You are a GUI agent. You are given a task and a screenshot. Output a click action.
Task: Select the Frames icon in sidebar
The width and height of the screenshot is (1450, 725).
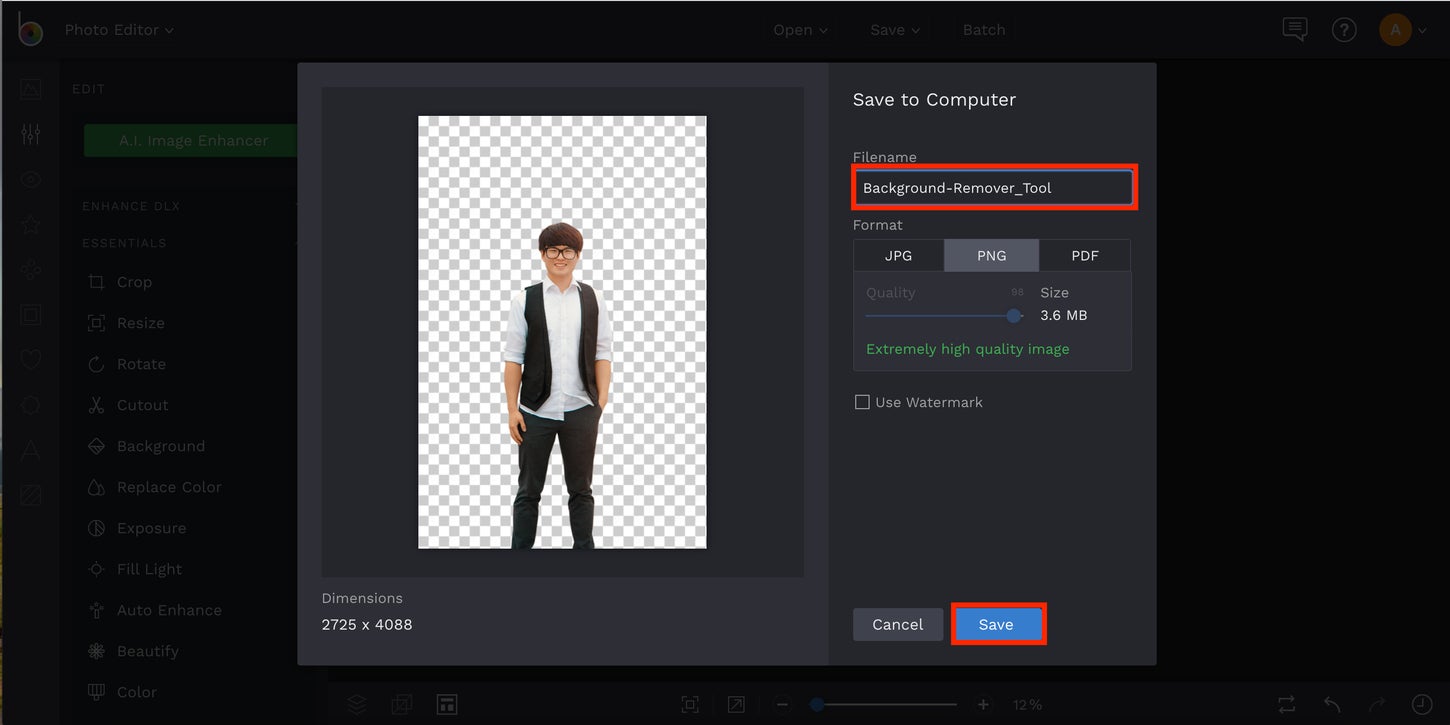[30, 313]
